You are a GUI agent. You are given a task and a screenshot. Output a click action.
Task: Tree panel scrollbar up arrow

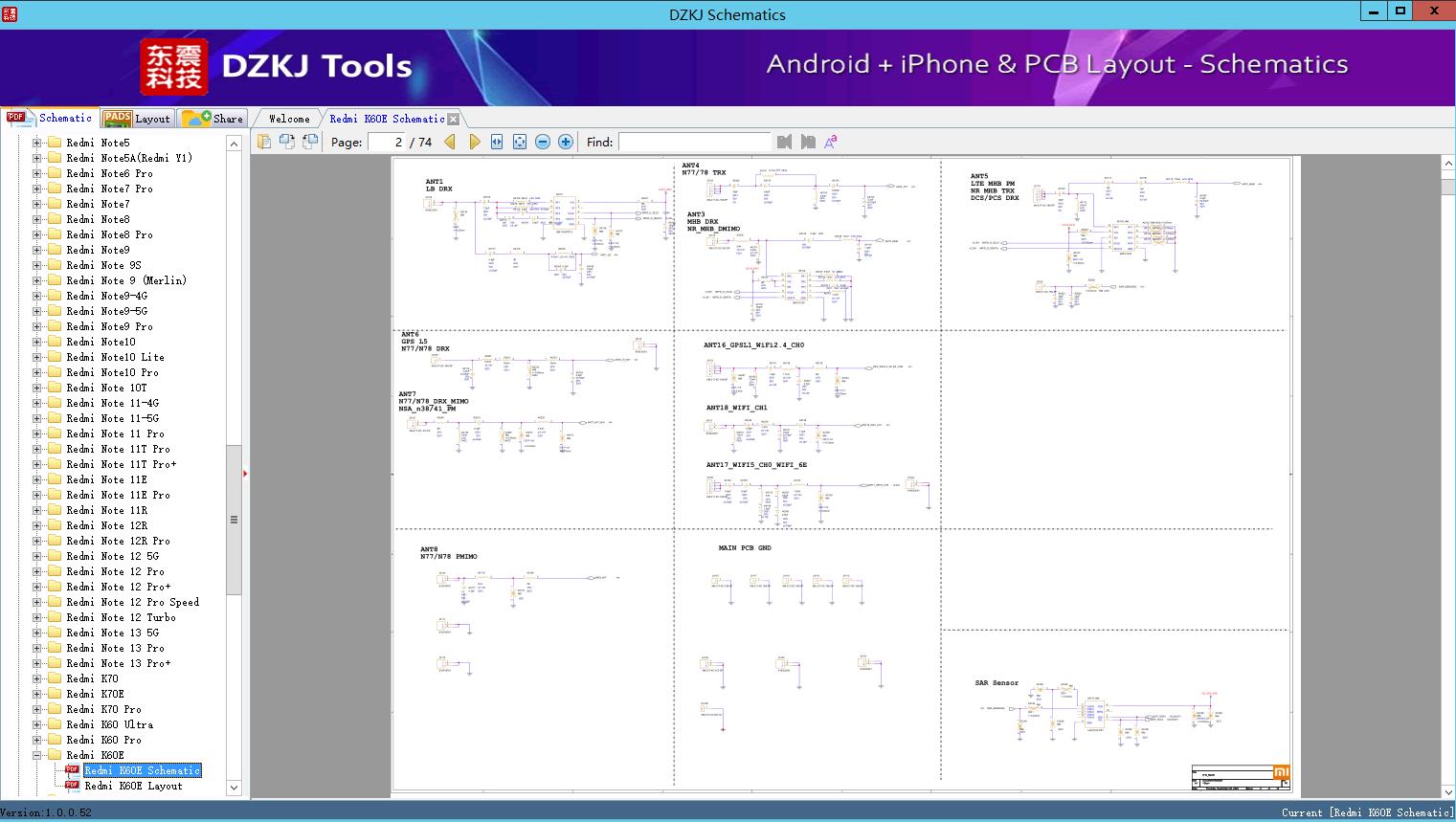point(234,144)
